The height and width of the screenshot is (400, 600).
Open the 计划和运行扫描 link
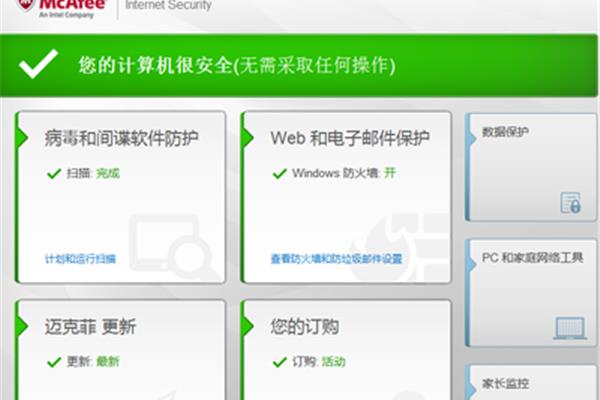coord(80,259)
